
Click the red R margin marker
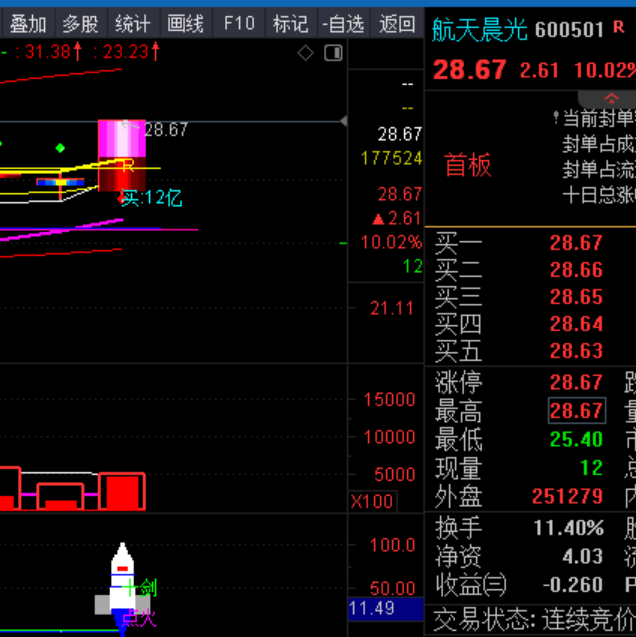tap(619, 27)
